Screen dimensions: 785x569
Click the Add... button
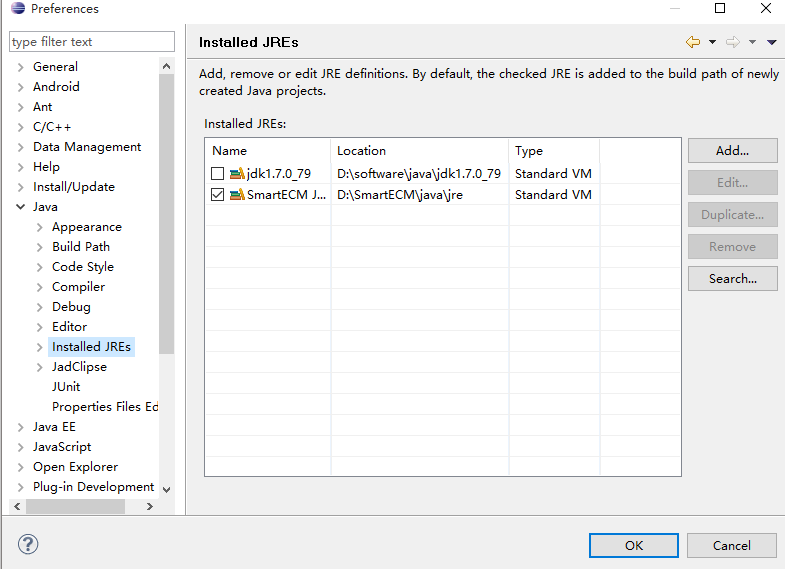732,151
